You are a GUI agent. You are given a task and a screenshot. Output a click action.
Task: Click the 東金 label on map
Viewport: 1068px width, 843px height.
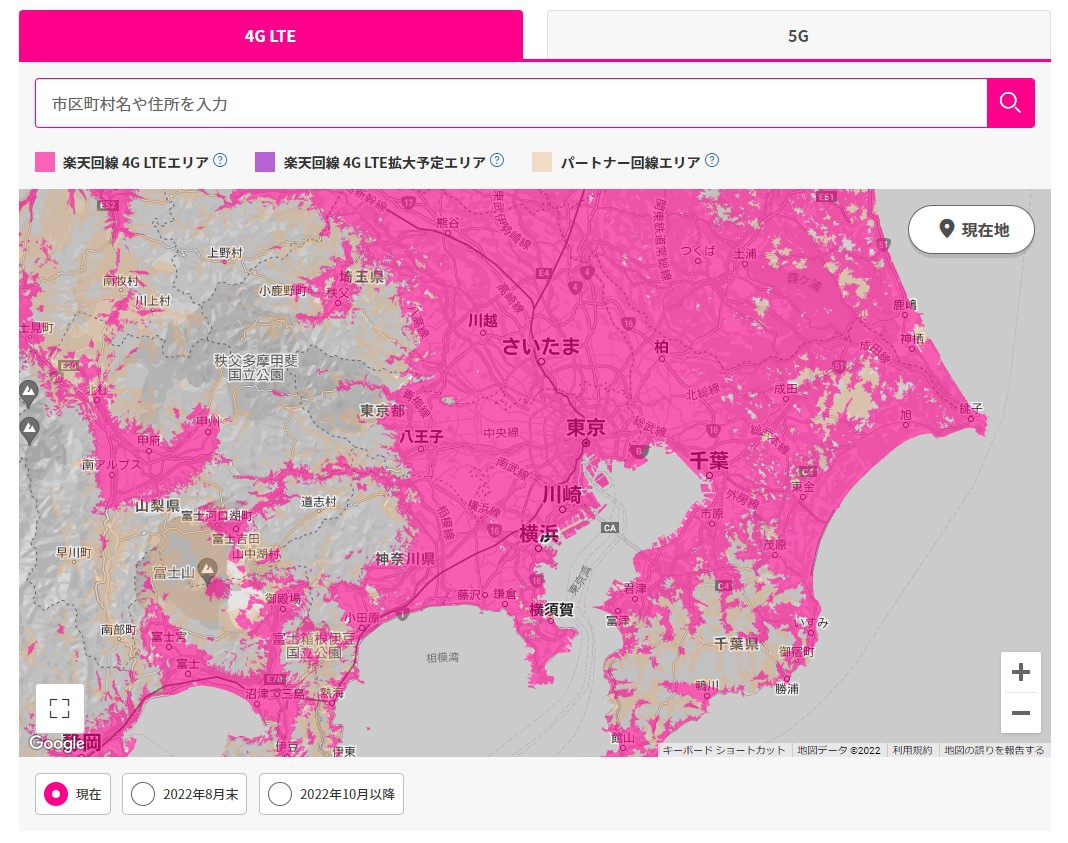802,486
